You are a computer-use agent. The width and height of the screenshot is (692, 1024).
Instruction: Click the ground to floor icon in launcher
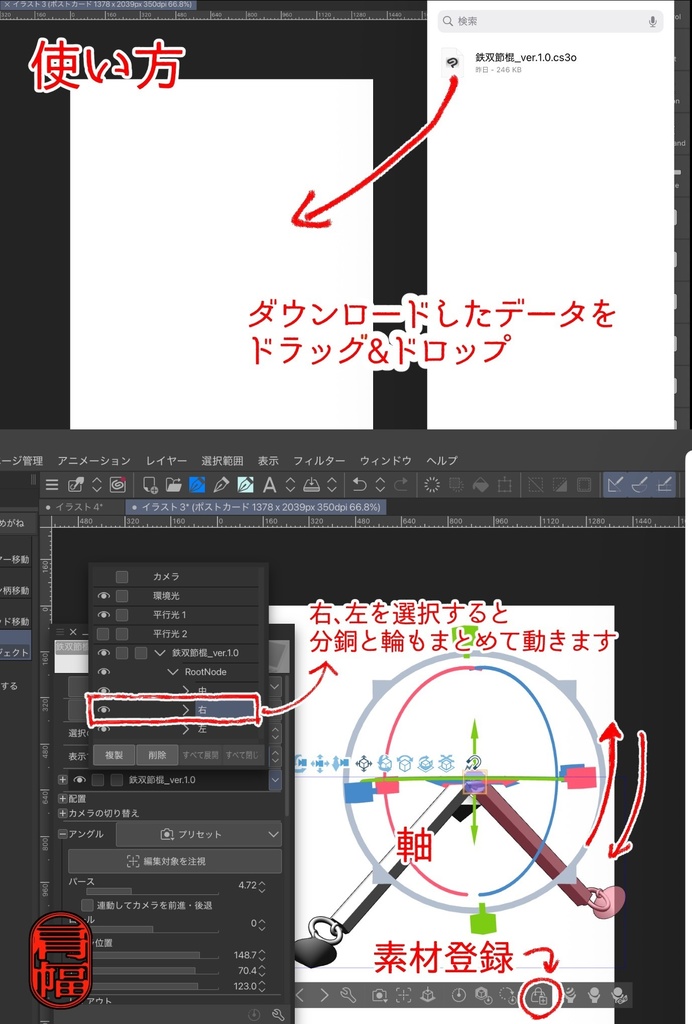tap(428, 995)
